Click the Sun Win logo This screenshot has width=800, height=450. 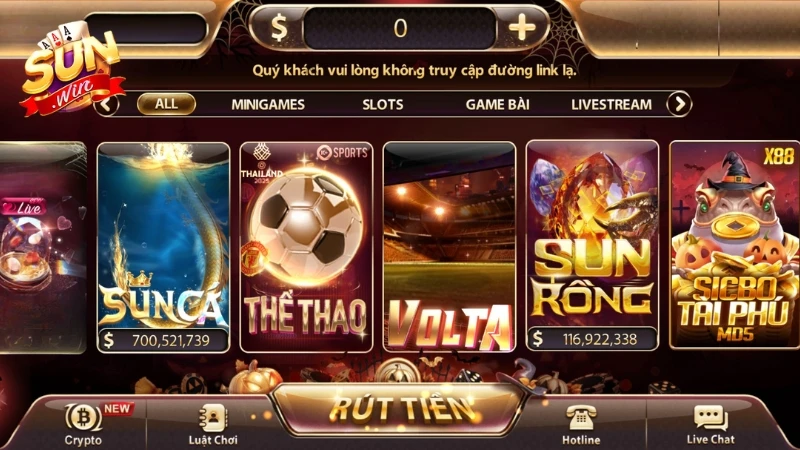70,67
